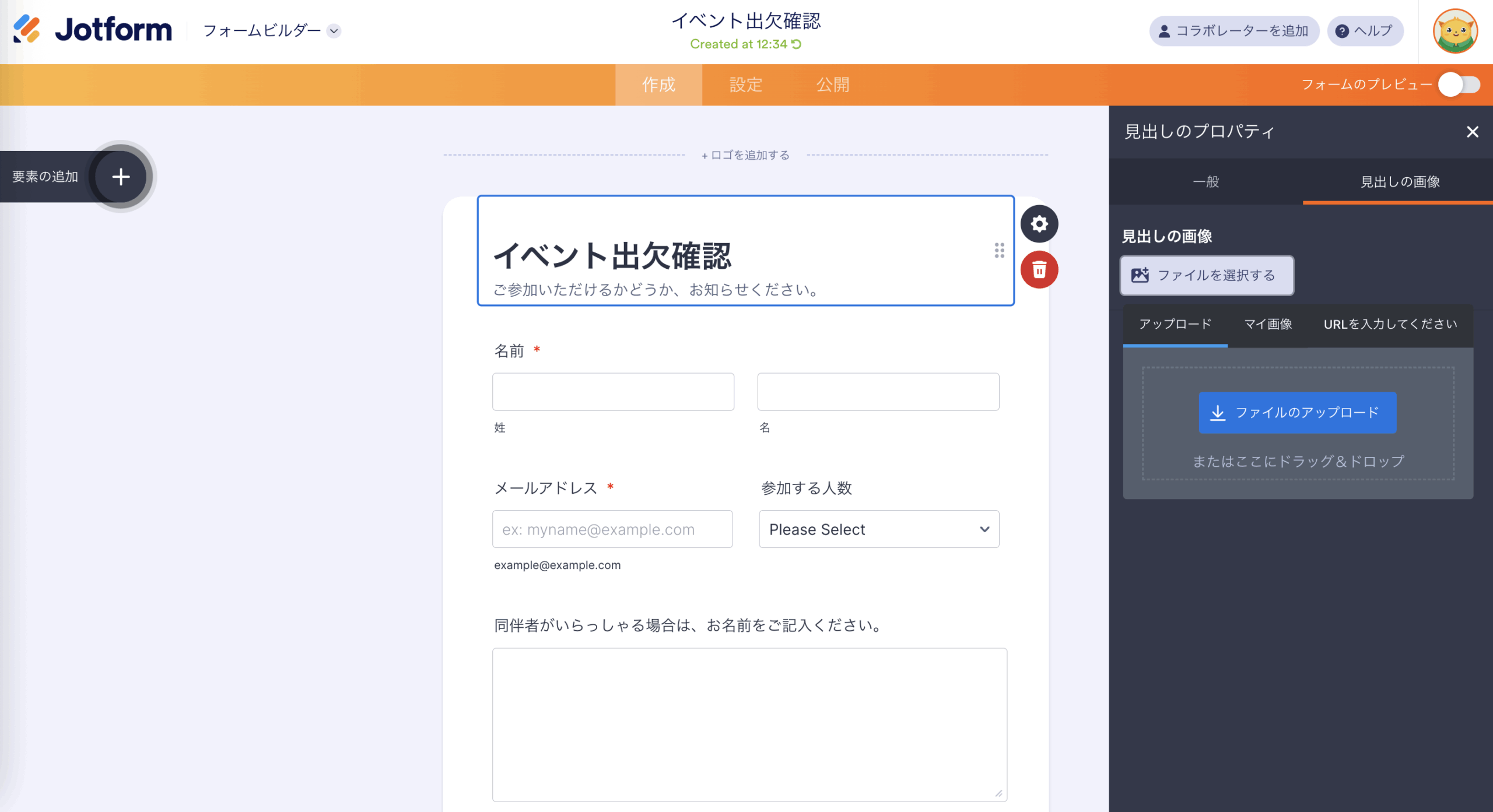Click ファイルのアップロード upload button
Screen dimensions: 1493x812
[1297, 413]
